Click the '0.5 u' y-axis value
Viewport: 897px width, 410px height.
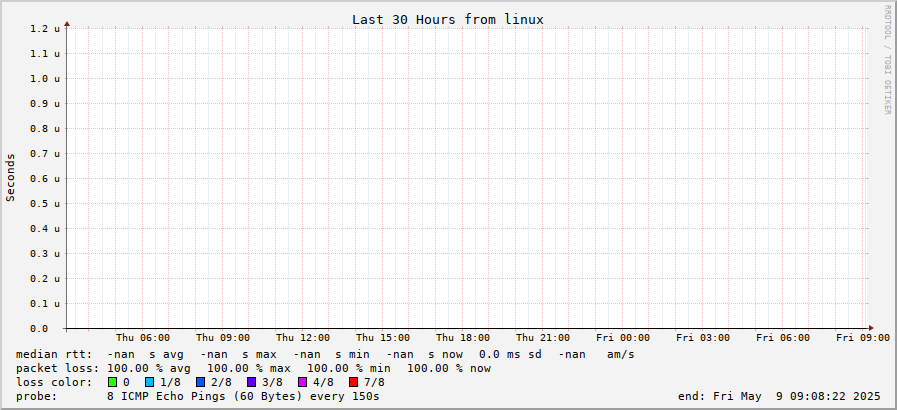click(x=45, y=204)
